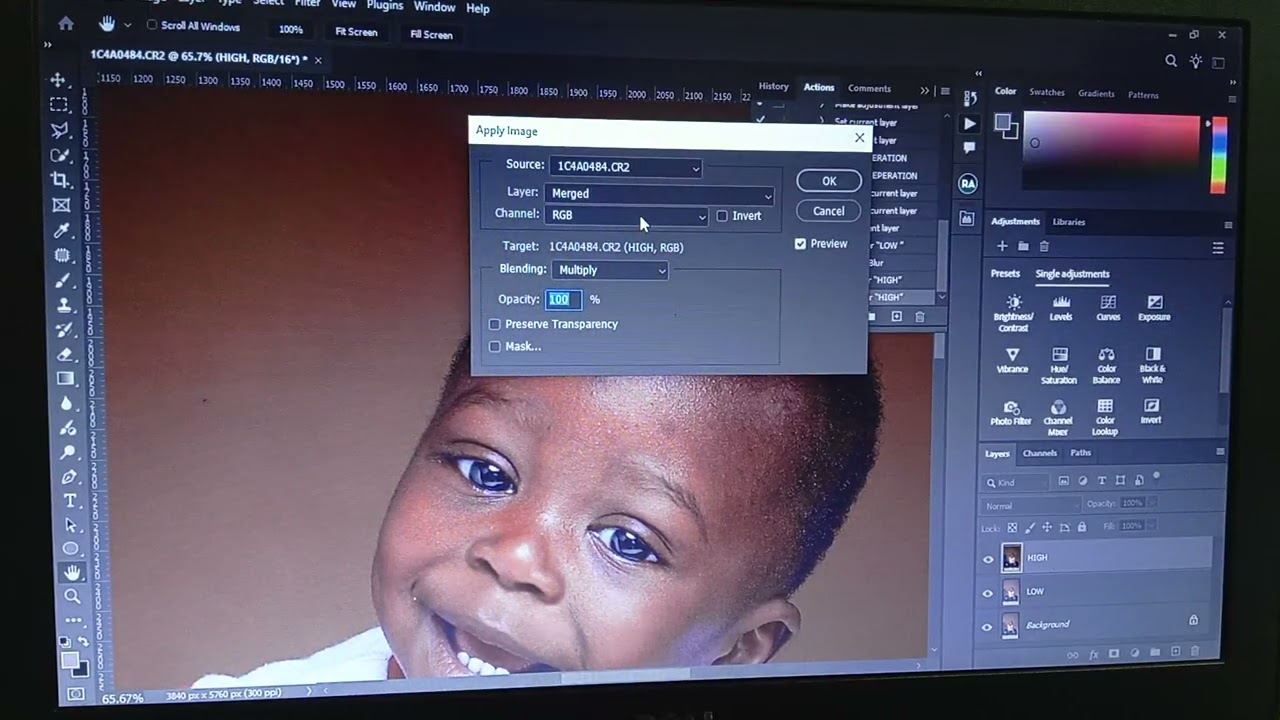Select the Lasso tool

pyautogui.click(x=60, y=130)
